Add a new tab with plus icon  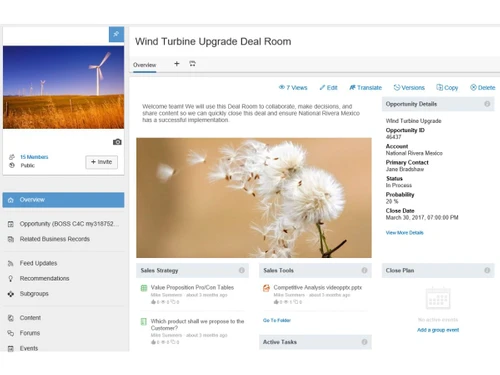click(x=177, y=63)
